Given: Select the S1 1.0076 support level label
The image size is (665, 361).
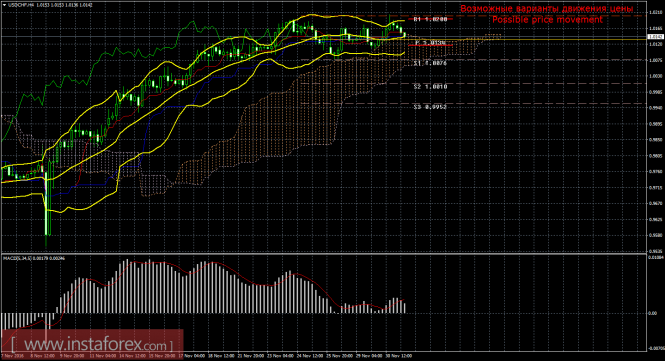Looking at the screenshot, I should pos(430,63).
